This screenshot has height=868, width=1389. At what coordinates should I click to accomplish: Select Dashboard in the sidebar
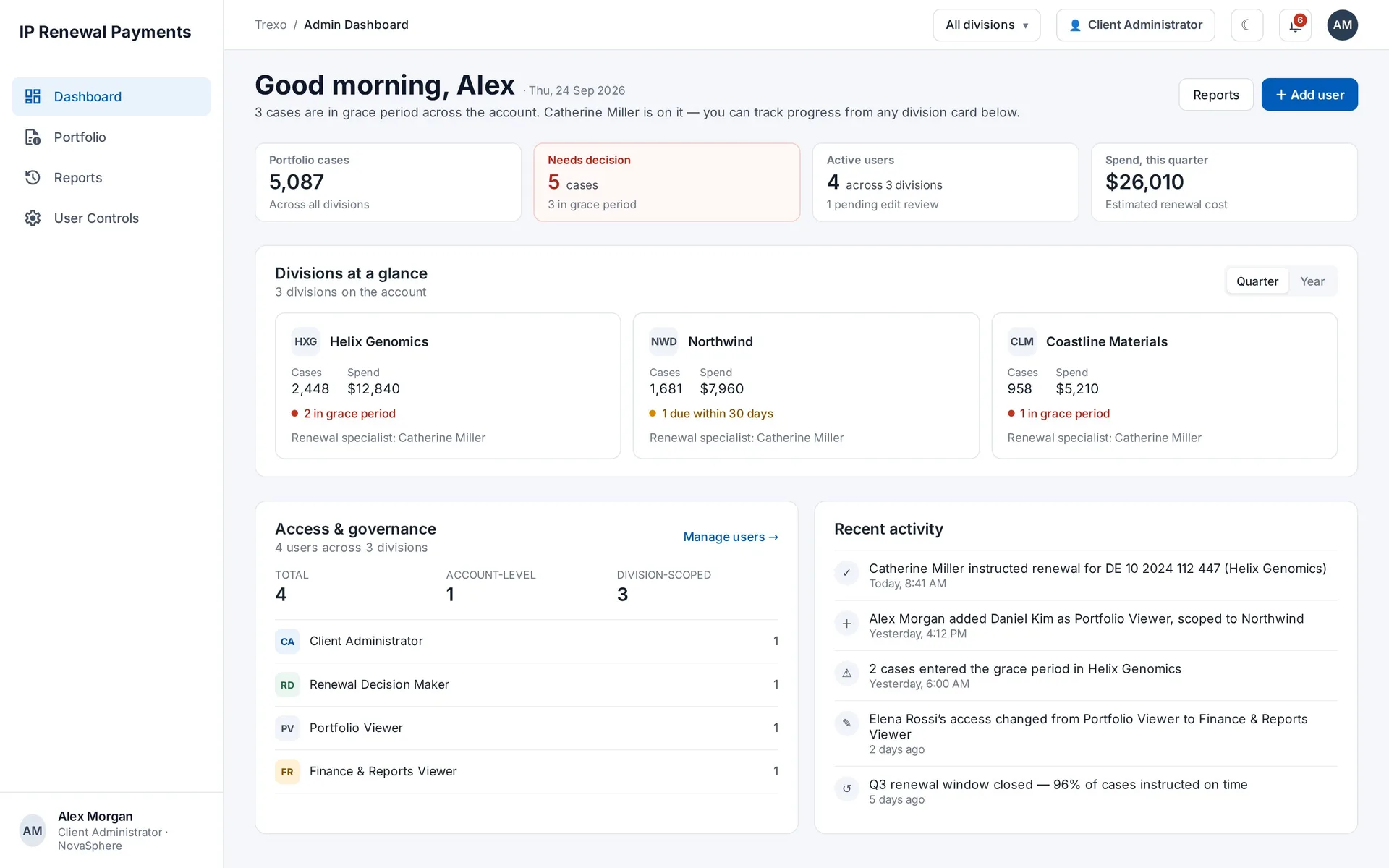point(111,96)
